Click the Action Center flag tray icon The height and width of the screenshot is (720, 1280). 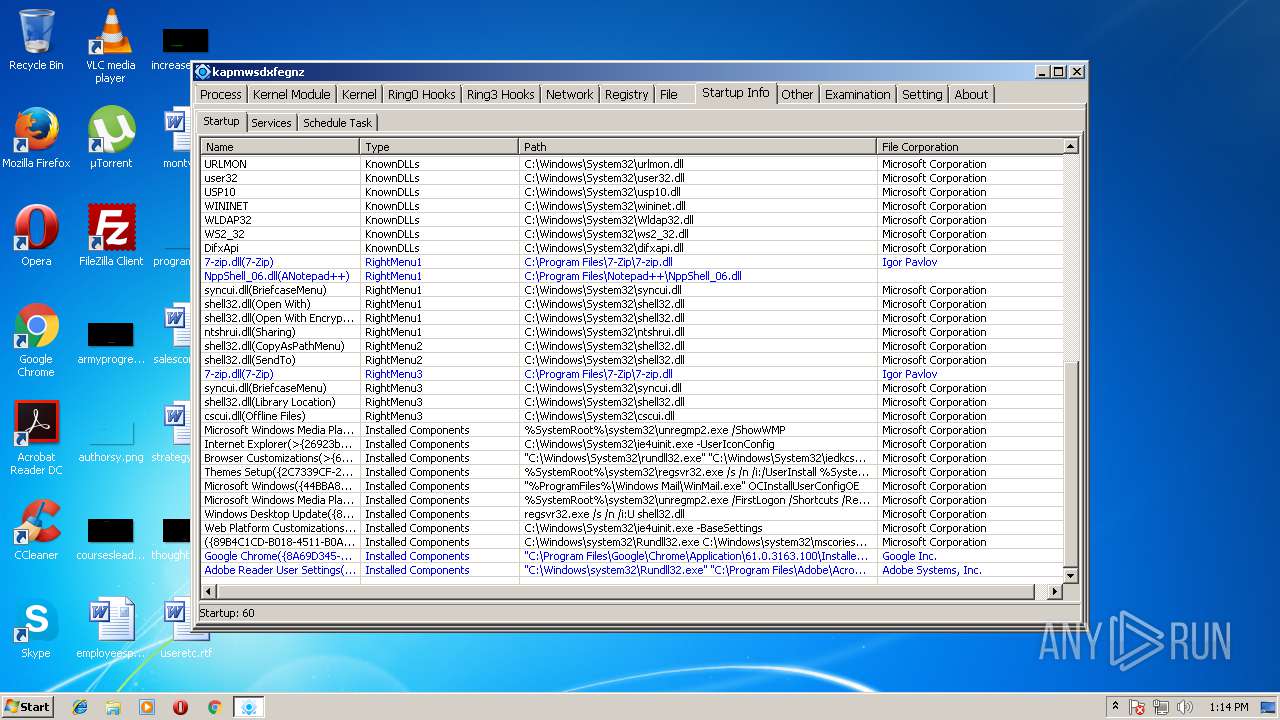[x=1137, y=707]
